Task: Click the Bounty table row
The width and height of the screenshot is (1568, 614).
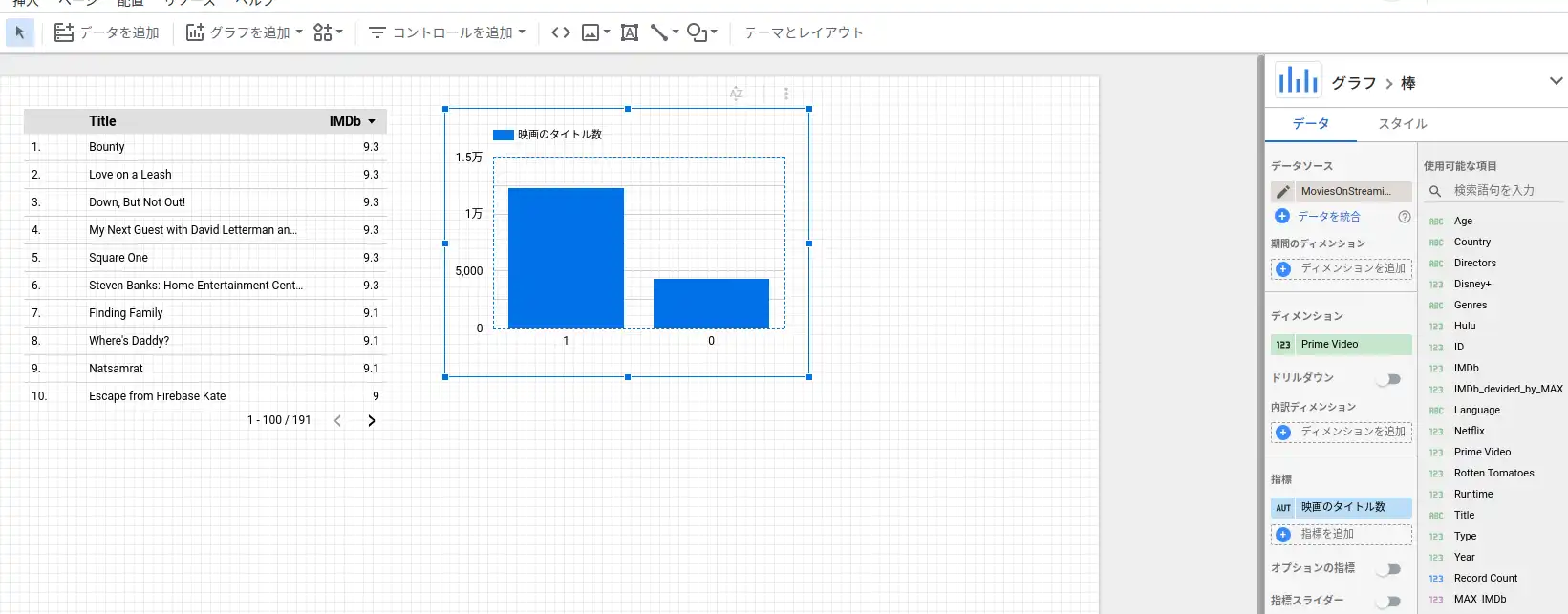Action: [x=205, y=147]
